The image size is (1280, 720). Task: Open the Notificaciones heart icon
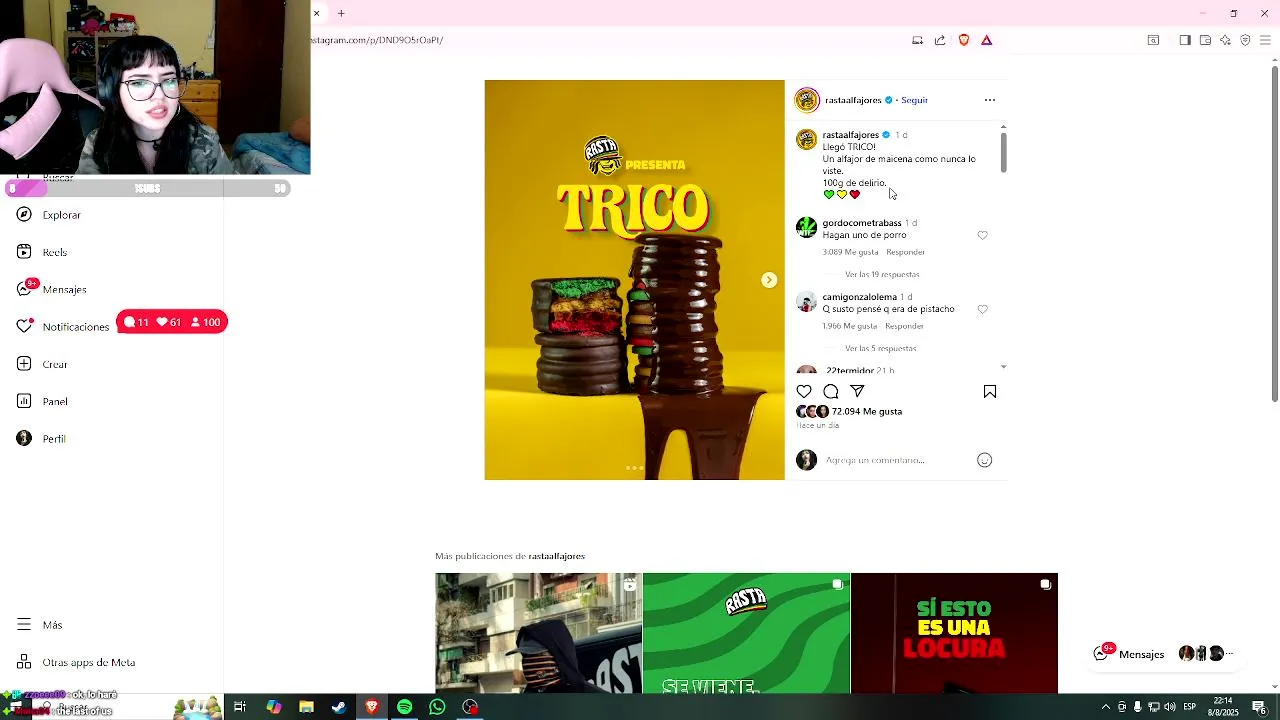click(24, 326)
